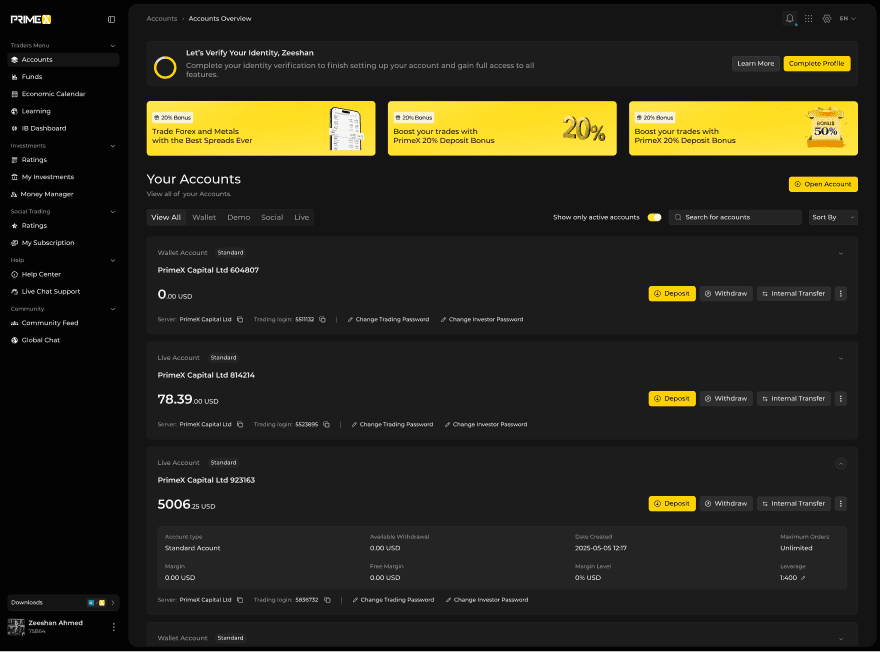Open the 50% bonus banner card
880x652 pixels.
pyautogui.click(x=743, y=128)
